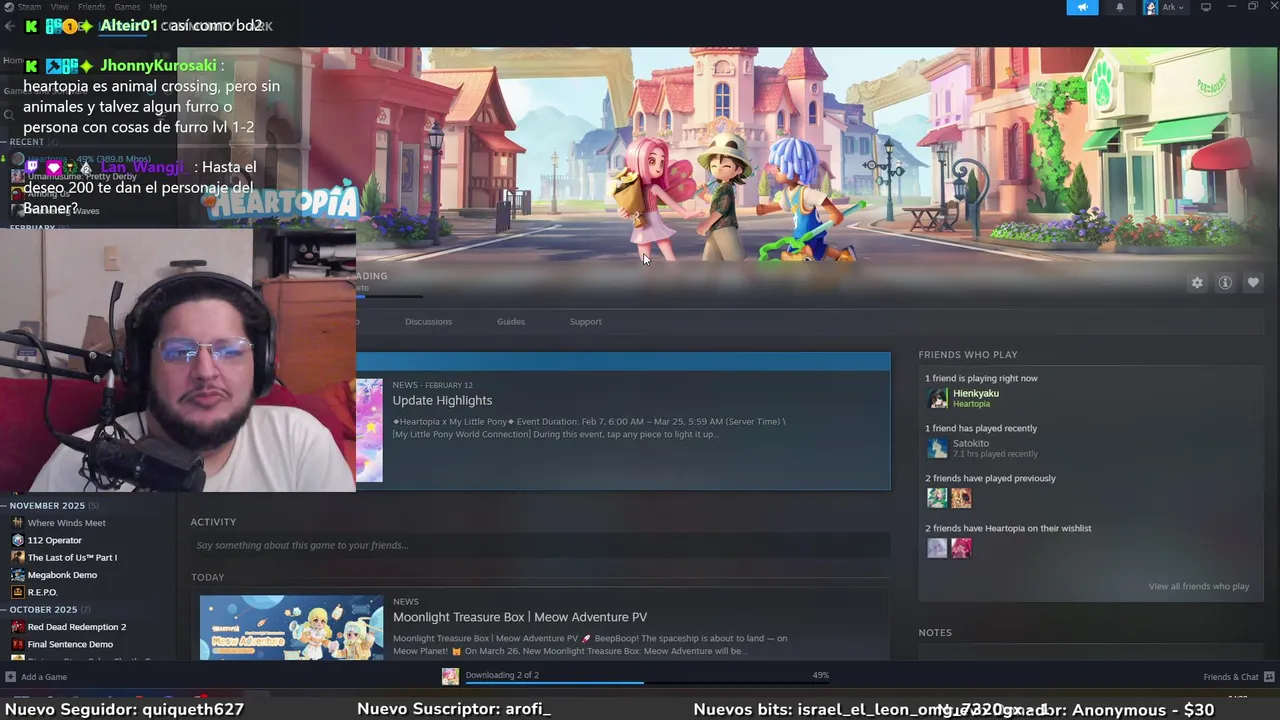Click the Heartopia update progress bar
This screenshot has width=1280, height=720.
pos(390,296)
